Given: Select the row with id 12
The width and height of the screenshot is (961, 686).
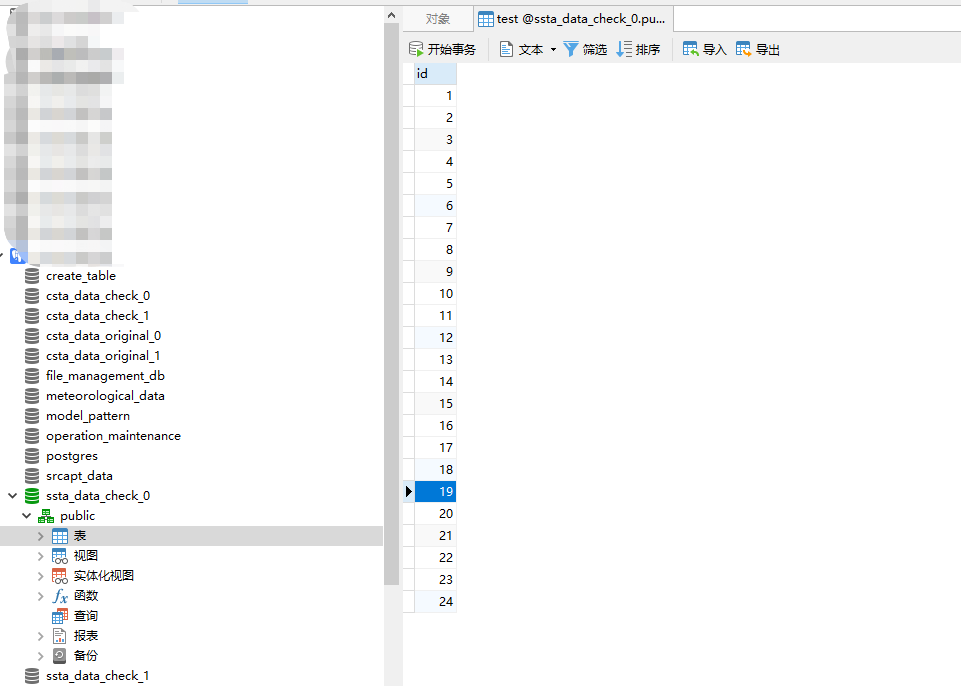Looking at the screenshot, I should coord(435,338).
